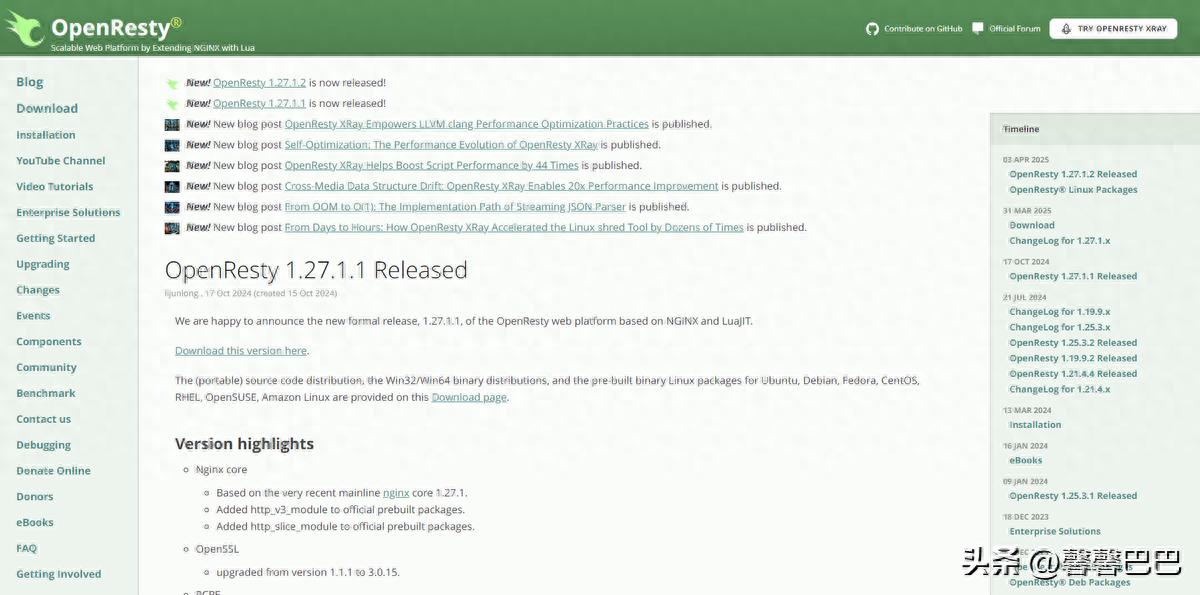
Task: Click the Official Forum speech bubble icon
Action: pos(978,28)
